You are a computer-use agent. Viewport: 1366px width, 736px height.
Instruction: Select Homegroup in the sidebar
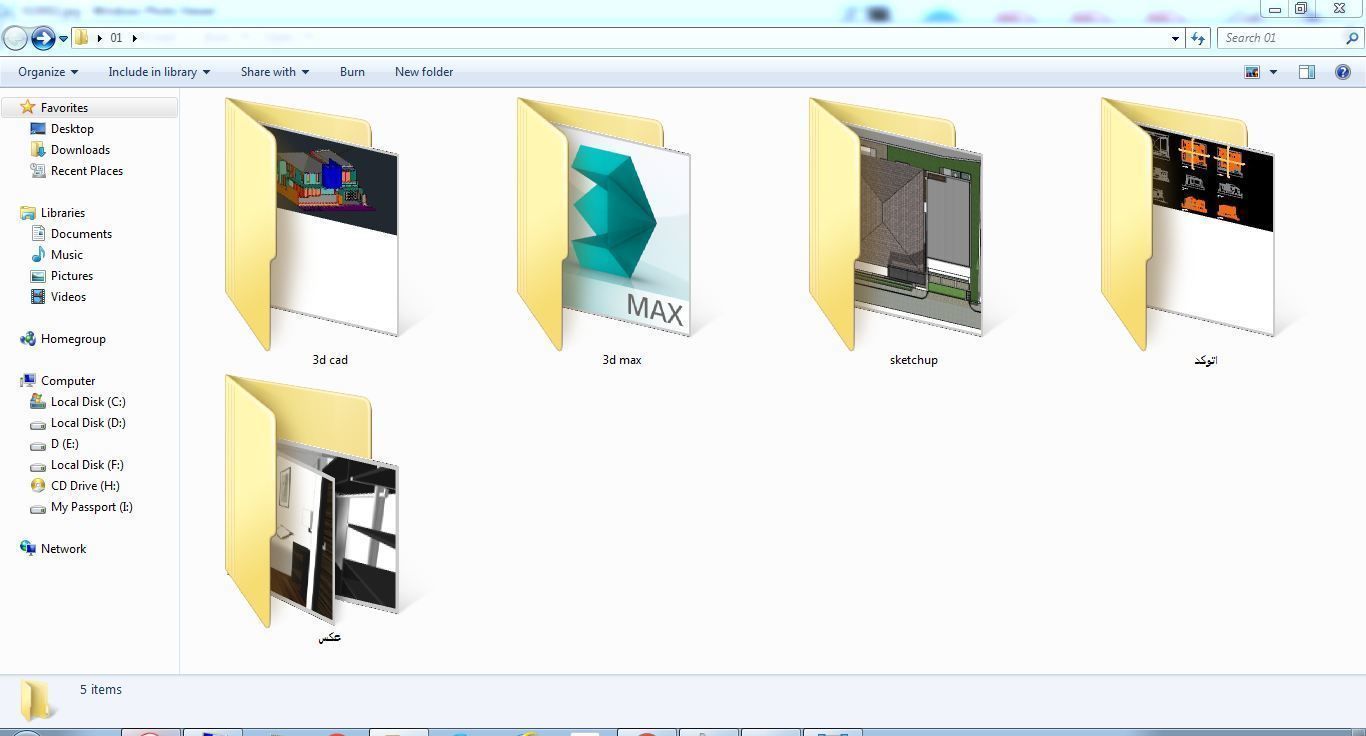coord(73,339)
